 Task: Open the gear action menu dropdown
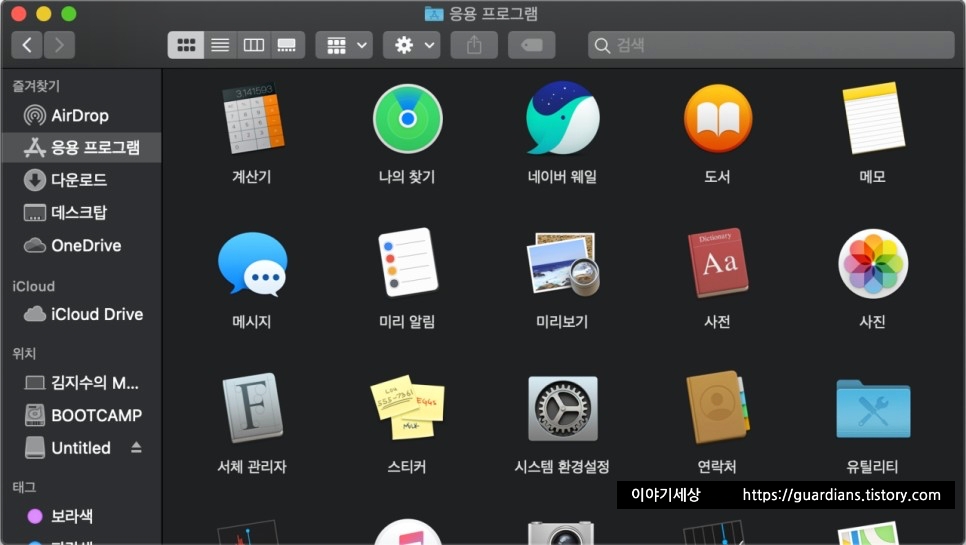click(x=412, y=45)
